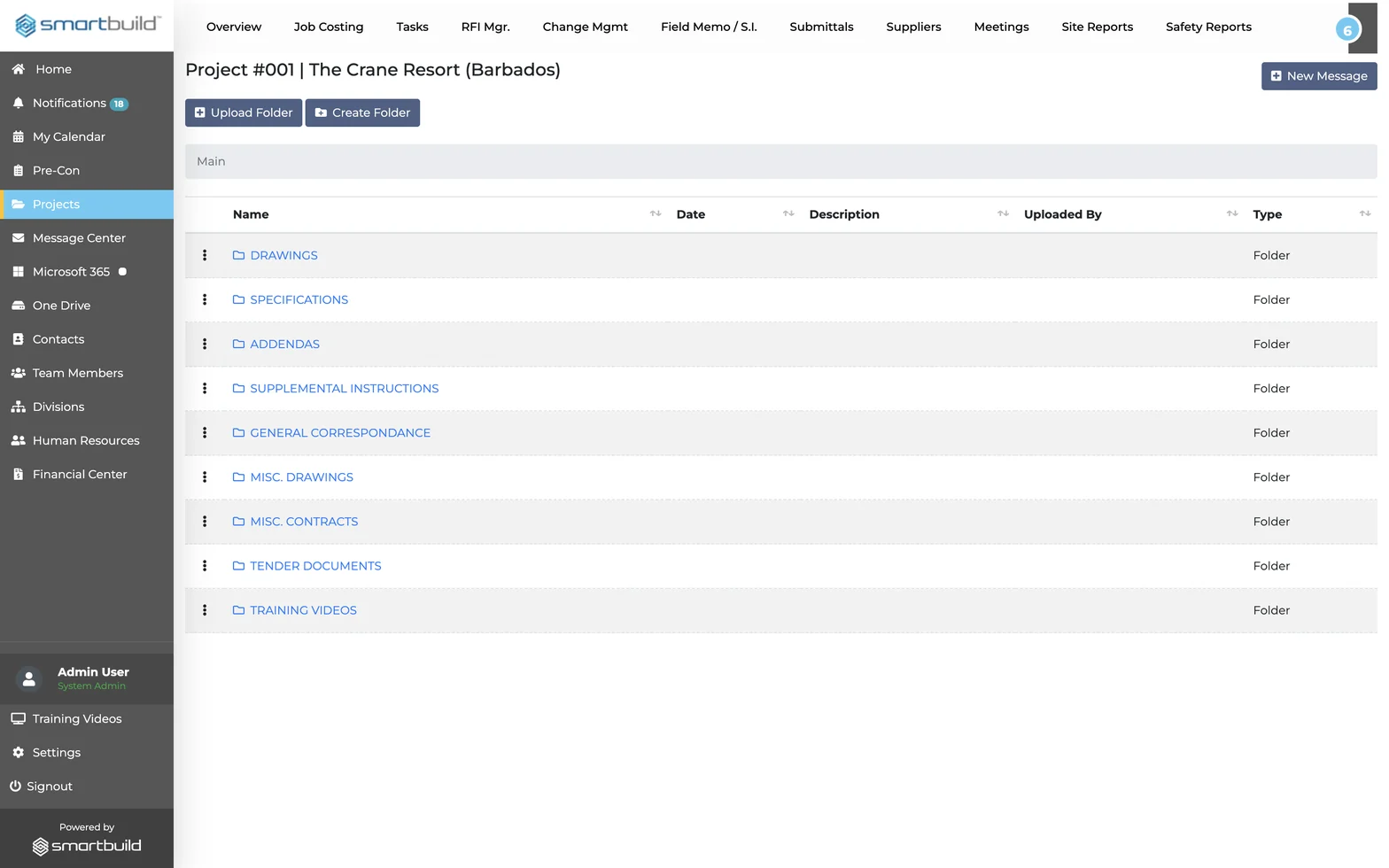Click the Notifications bell icon
Image resolution: width=1389 pixels, height=868 pixels.
18,103
